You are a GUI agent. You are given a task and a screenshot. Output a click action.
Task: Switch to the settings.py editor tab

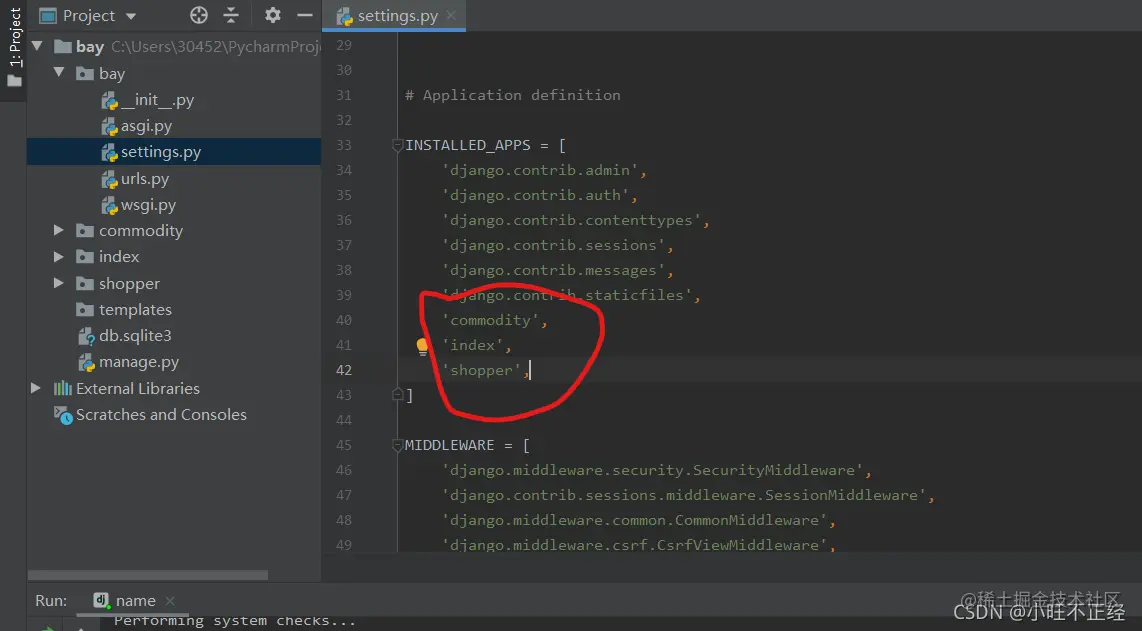[x=394, y=15]
